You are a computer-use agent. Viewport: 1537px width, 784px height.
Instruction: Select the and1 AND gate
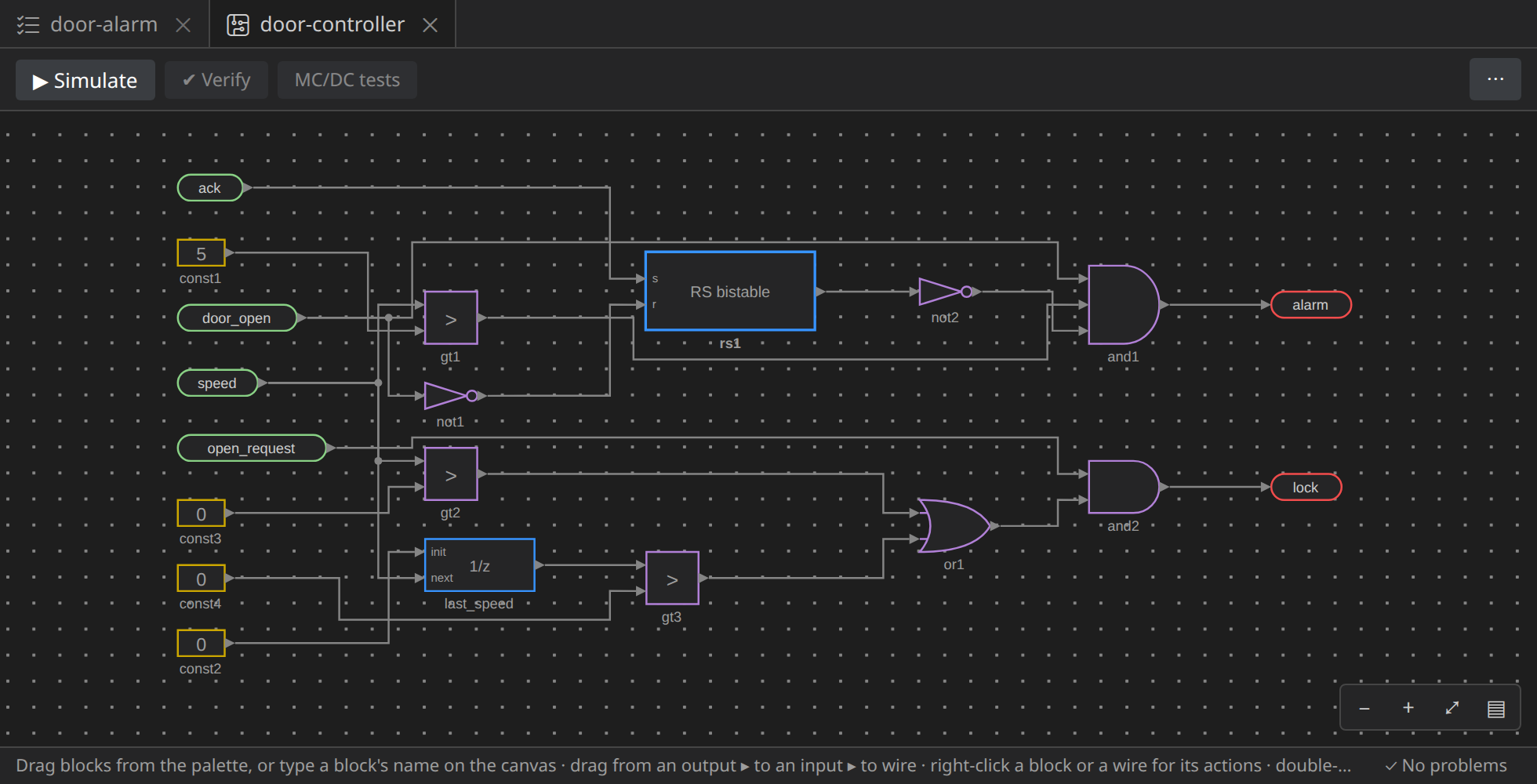click(x=1123, y=304)
